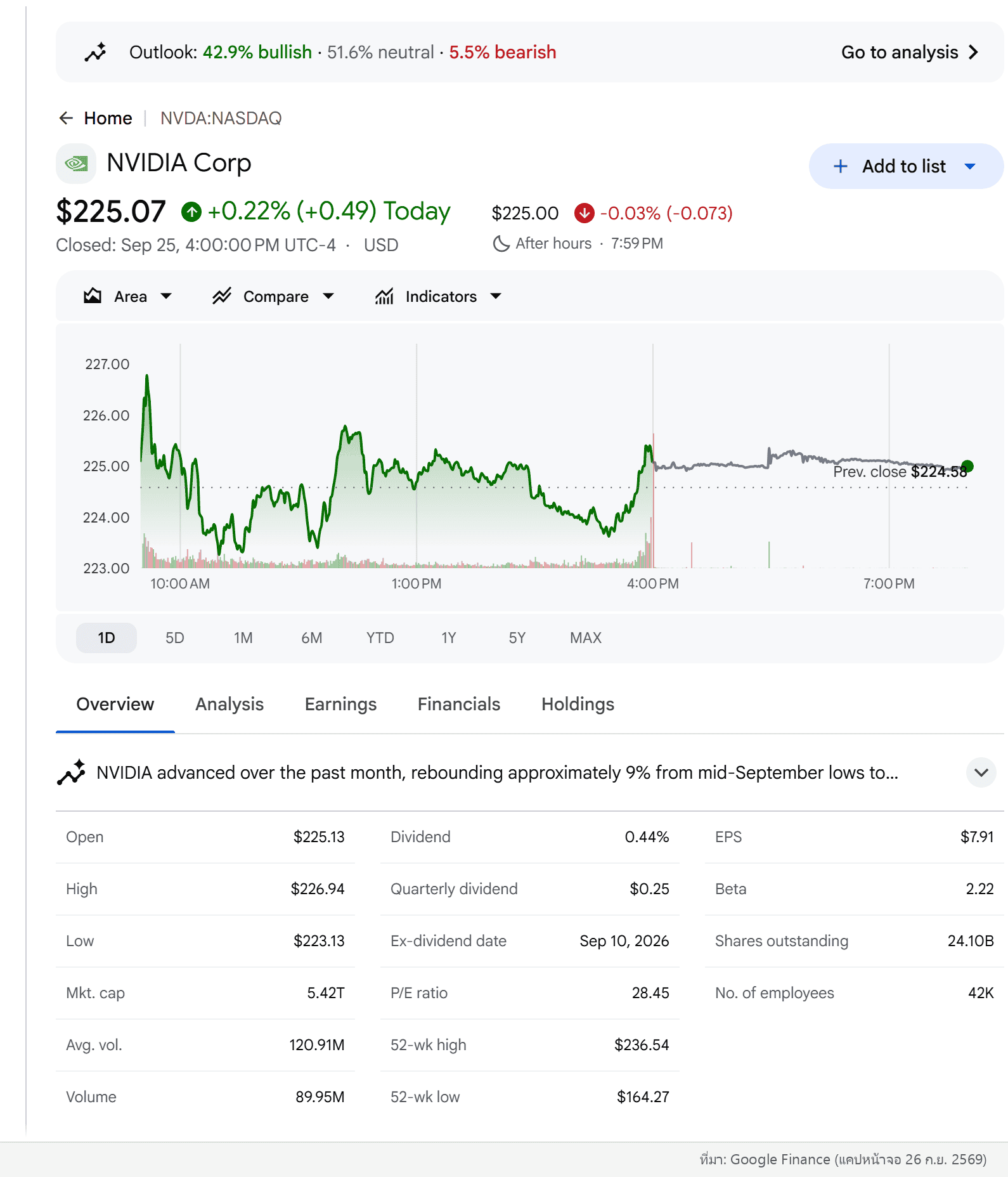Click the 42.9% bullish outlook text
Screen dimensions: 1008x1177
pyautogui.click(x=257, y=52)
